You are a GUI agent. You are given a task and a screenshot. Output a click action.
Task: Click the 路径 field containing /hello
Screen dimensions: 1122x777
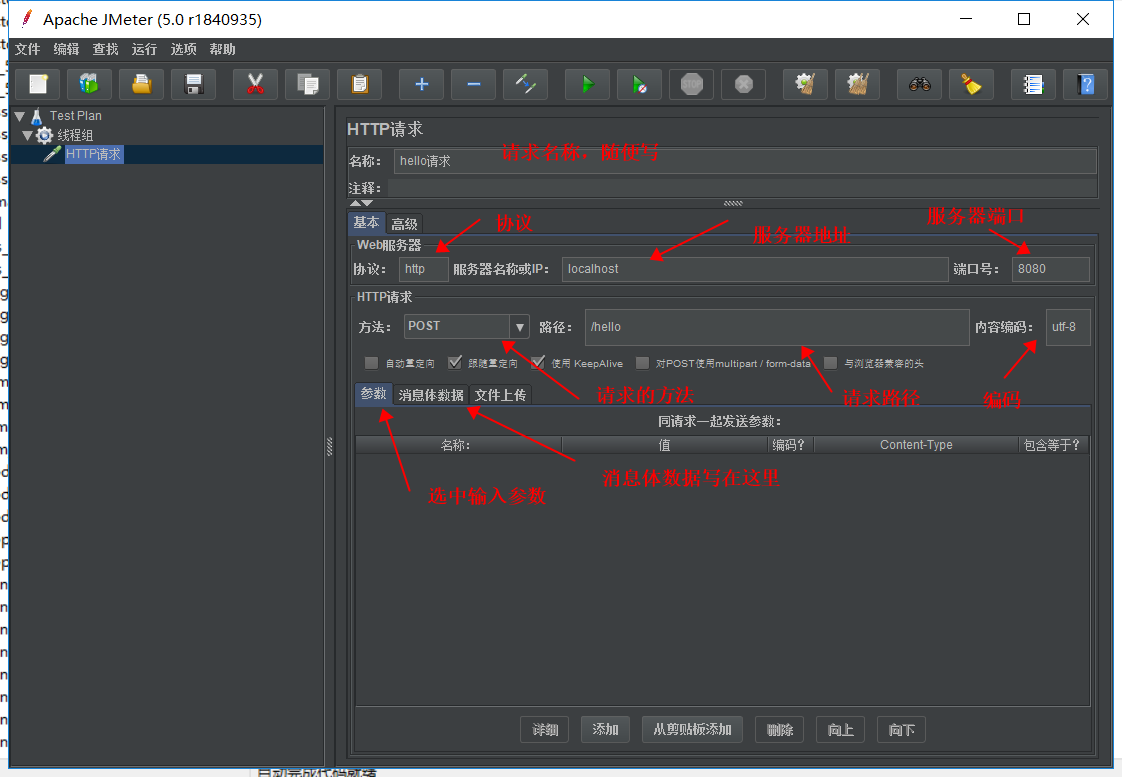tap(777, 327)
